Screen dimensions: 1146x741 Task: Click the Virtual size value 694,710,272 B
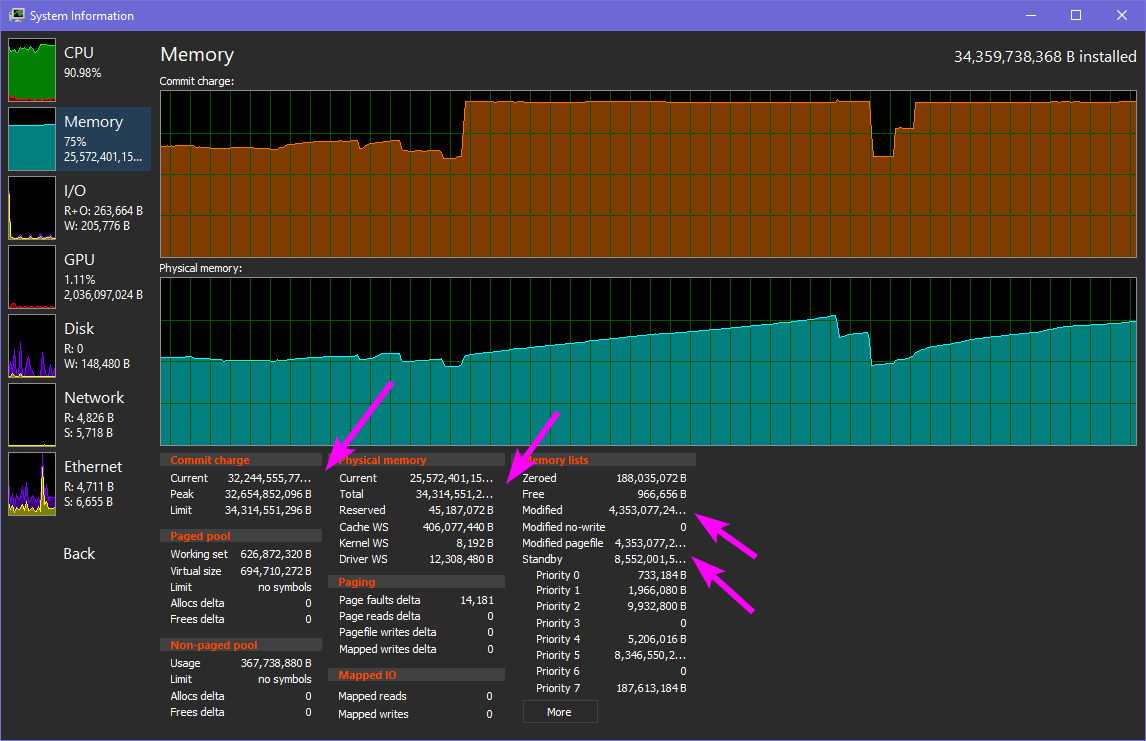pyautogui.click(x=276, y=571)
